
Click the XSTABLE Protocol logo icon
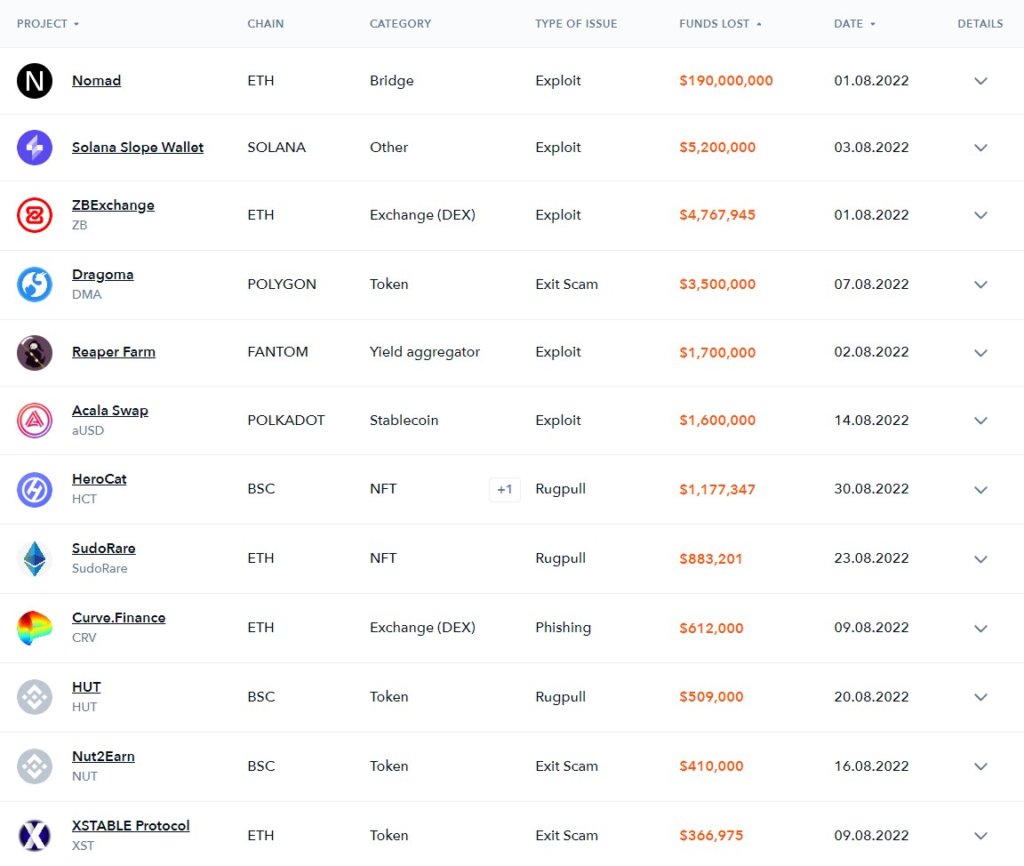[34, 835]
